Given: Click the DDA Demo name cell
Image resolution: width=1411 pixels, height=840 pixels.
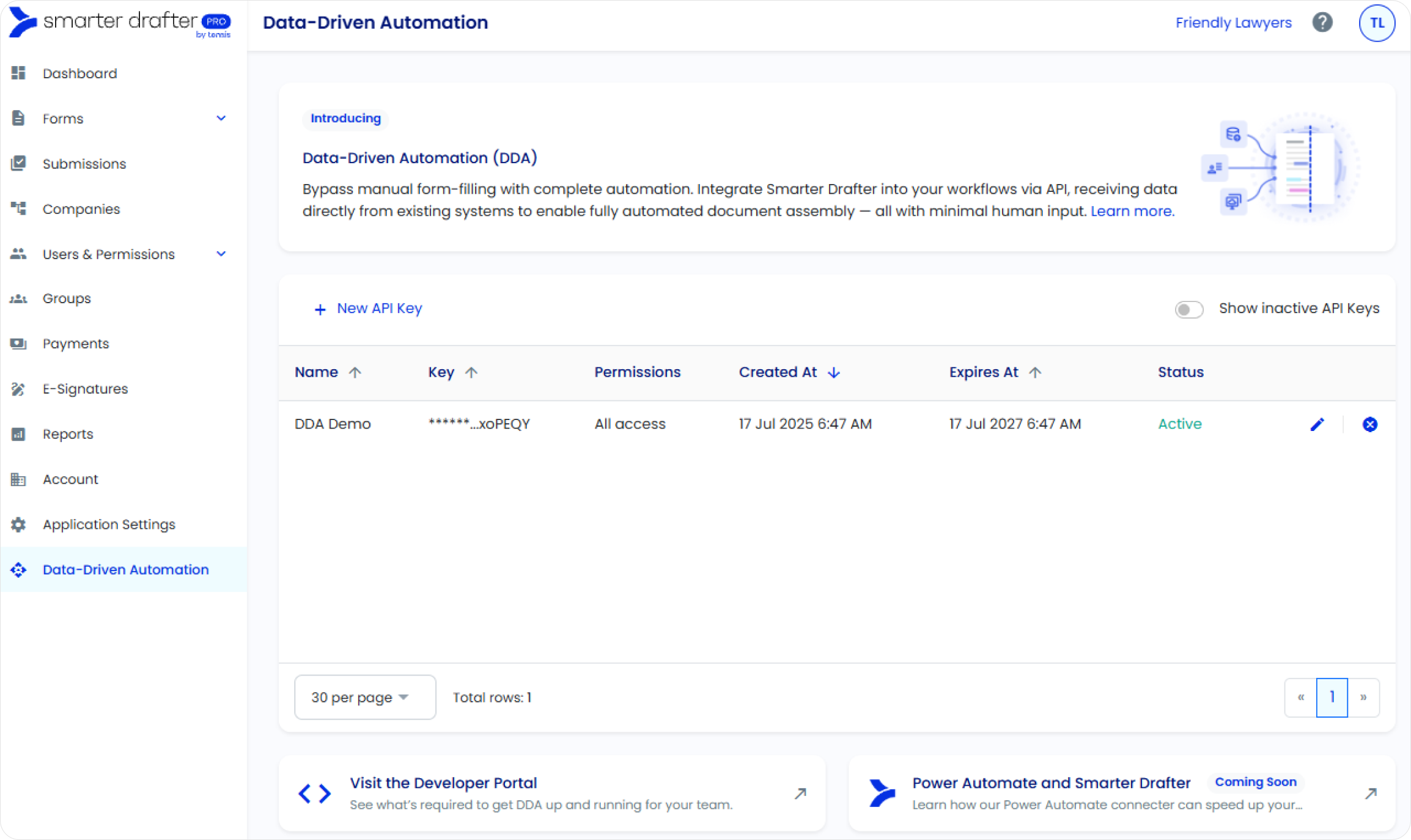Looking at the screenshot, I should pyautogui.click(x=333, y=424).
